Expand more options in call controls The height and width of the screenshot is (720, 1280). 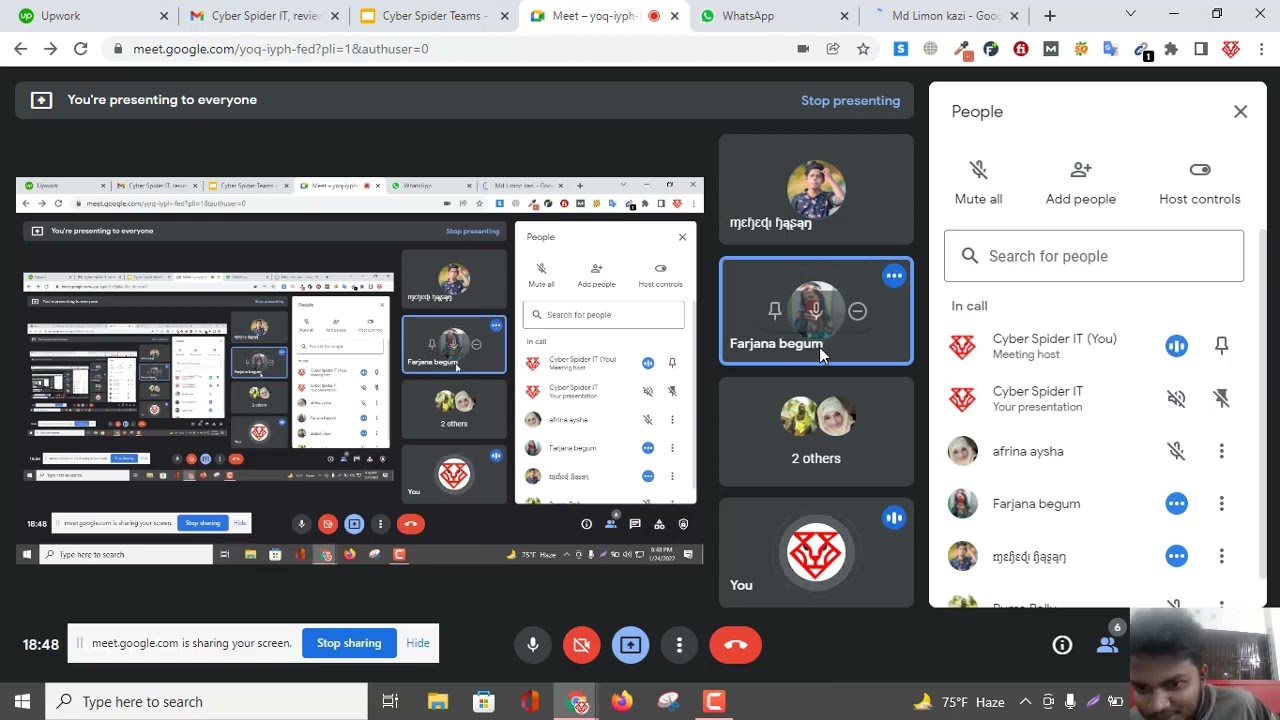click(679, 645)
